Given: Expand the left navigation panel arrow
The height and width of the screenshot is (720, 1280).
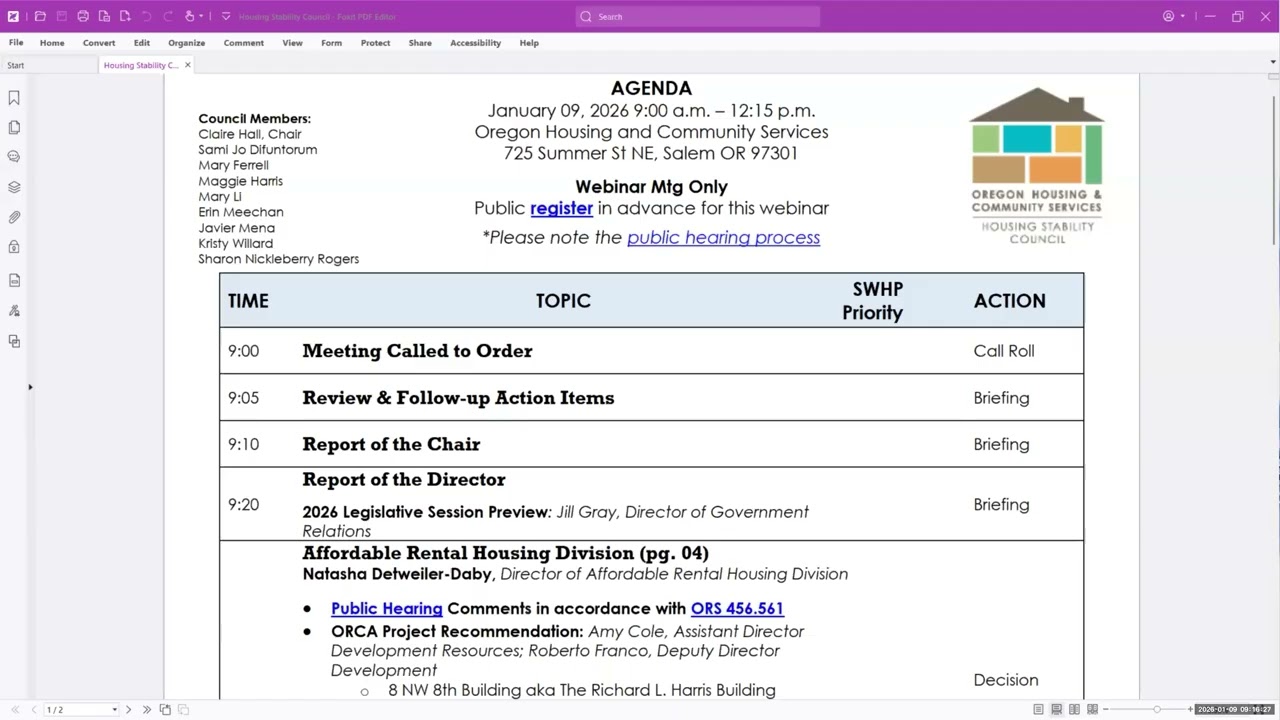Looking at the screenshot, I should tap(30, 387).
